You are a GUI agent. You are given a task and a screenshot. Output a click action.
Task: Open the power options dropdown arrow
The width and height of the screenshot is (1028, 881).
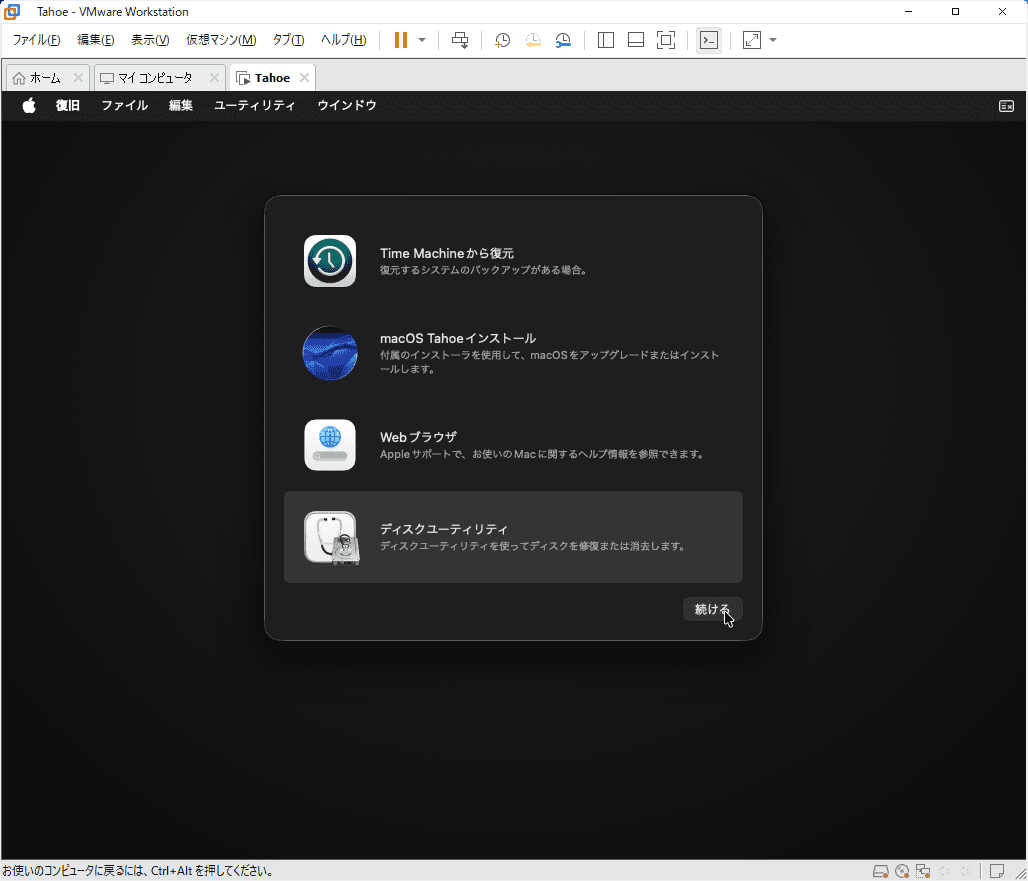(x=422, y=40)
